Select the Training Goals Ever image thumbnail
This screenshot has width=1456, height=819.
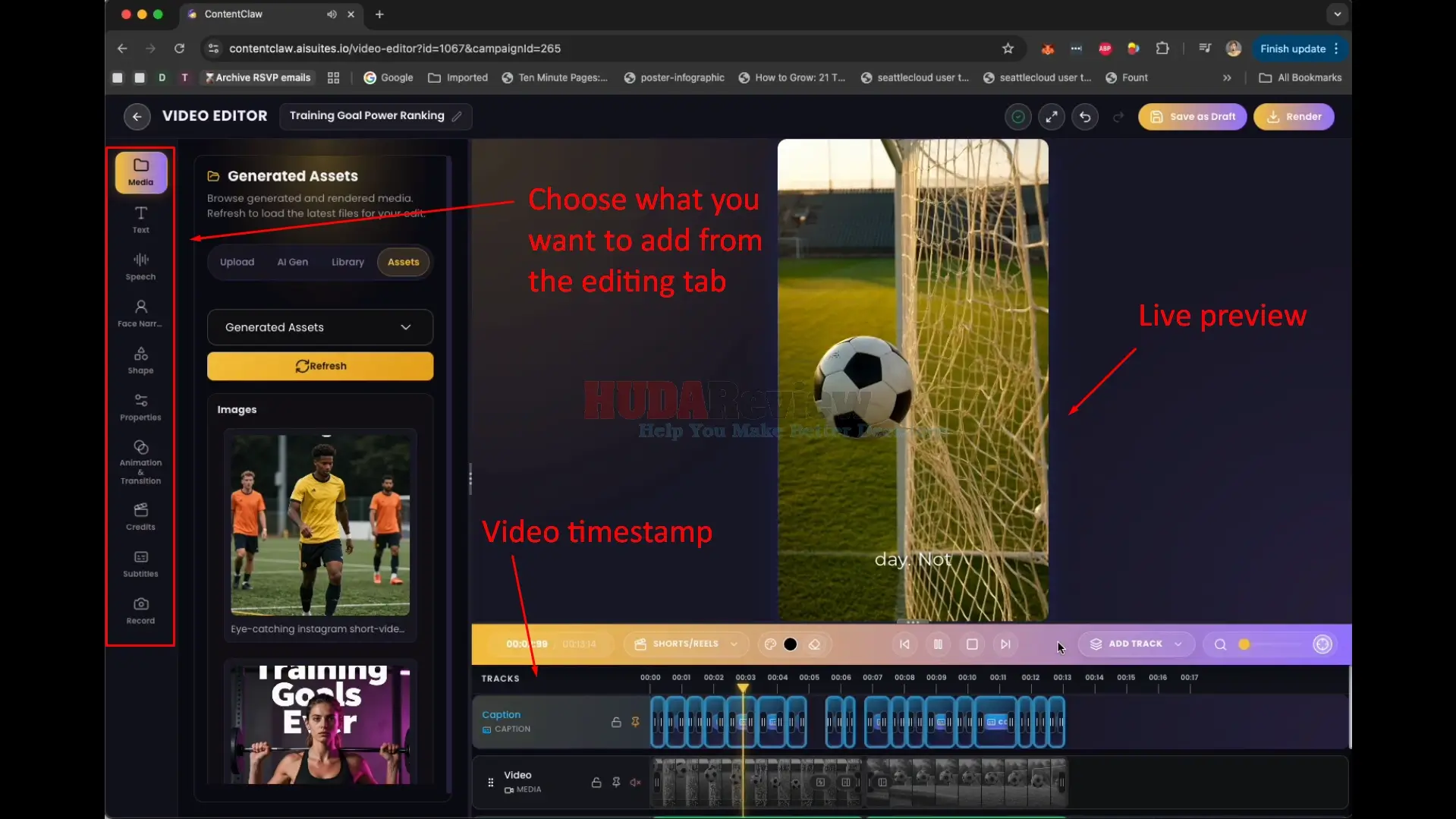coord(320,724)
